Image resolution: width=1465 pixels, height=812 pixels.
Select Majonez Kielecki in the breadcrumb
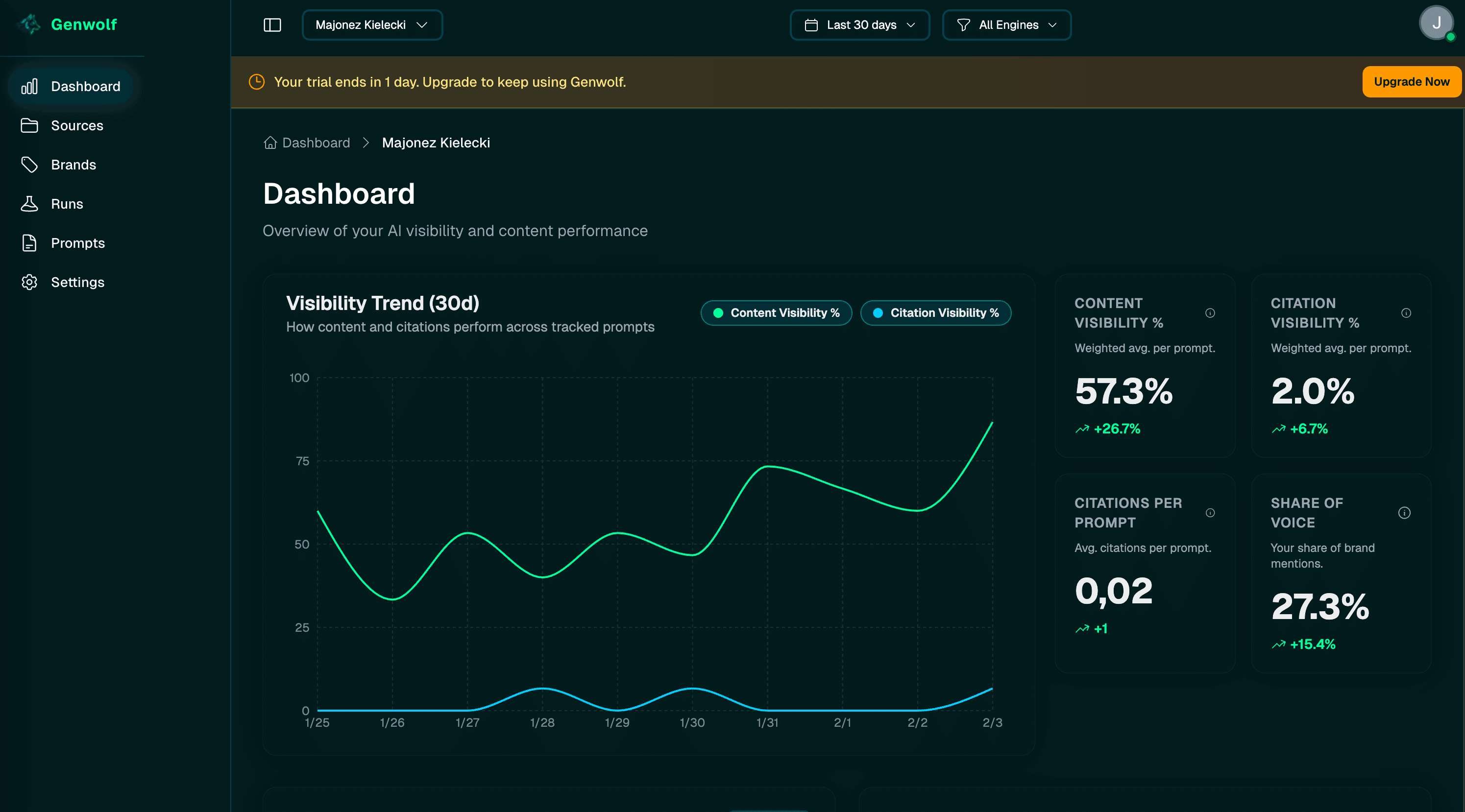(x=436, y=142)
